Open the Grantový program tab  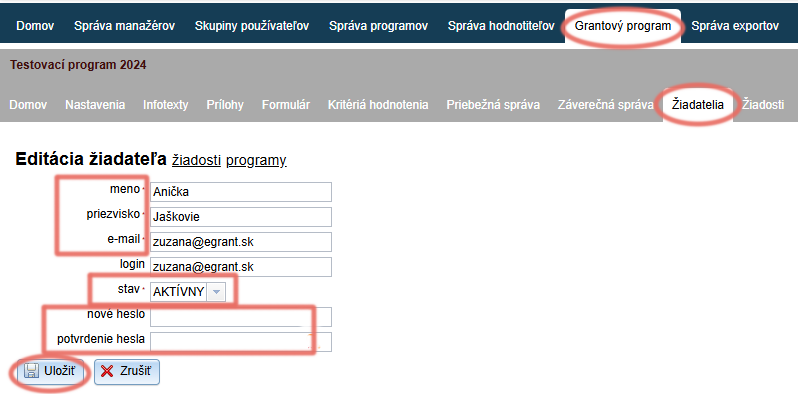[623, 25]
